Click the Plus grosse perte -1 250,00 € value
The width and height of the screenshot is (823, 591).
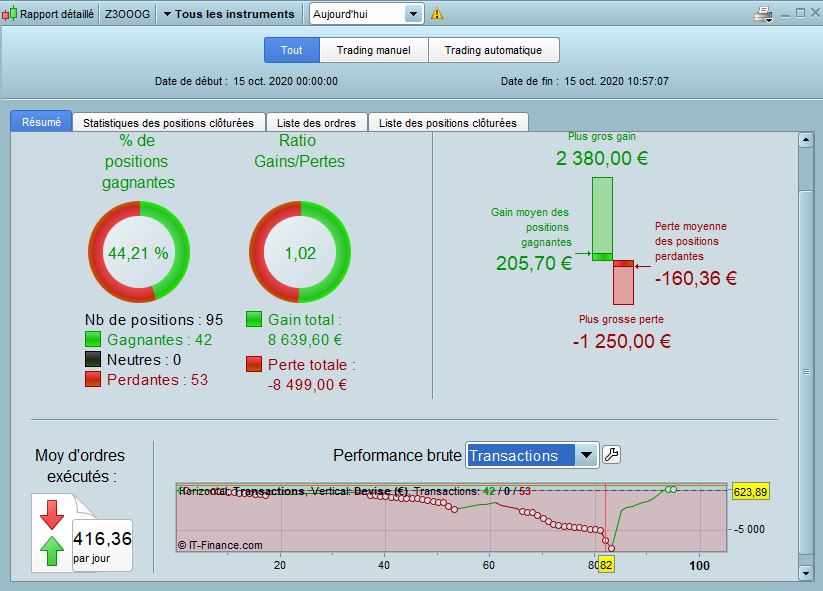click(x=621, y=341)
